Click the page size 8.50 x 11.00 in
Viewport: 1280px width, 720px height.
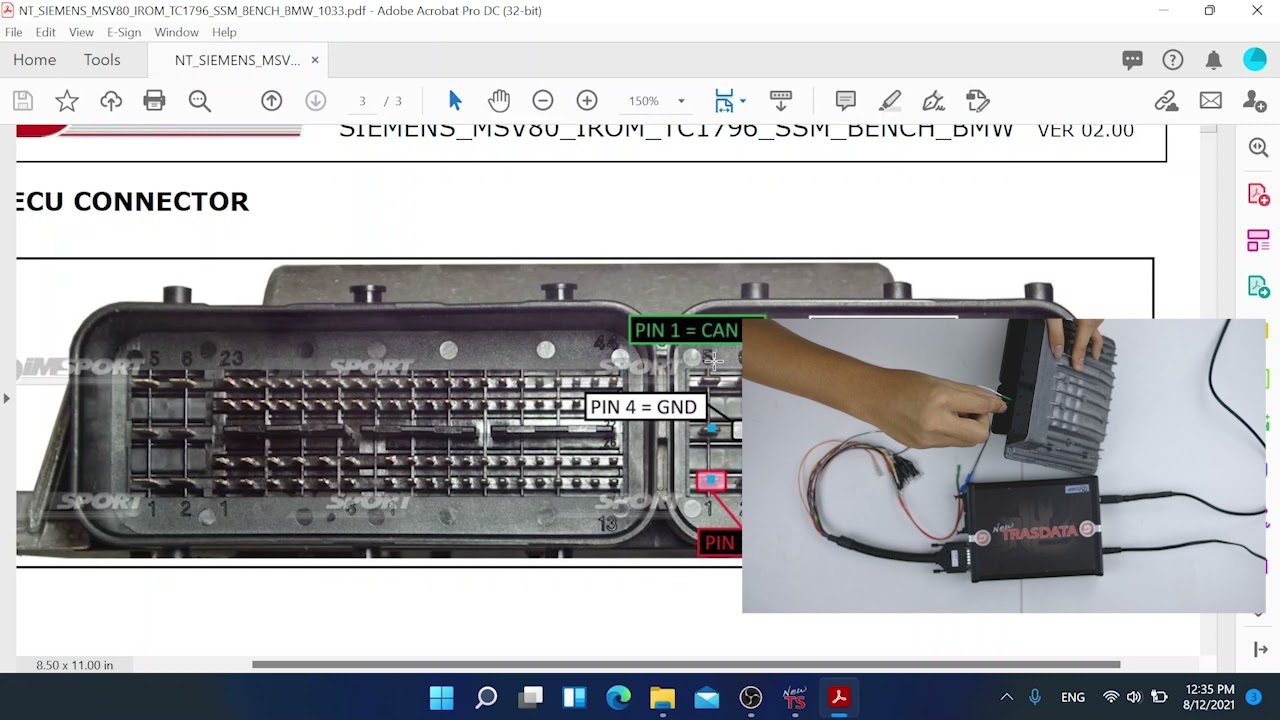point(74,665)
